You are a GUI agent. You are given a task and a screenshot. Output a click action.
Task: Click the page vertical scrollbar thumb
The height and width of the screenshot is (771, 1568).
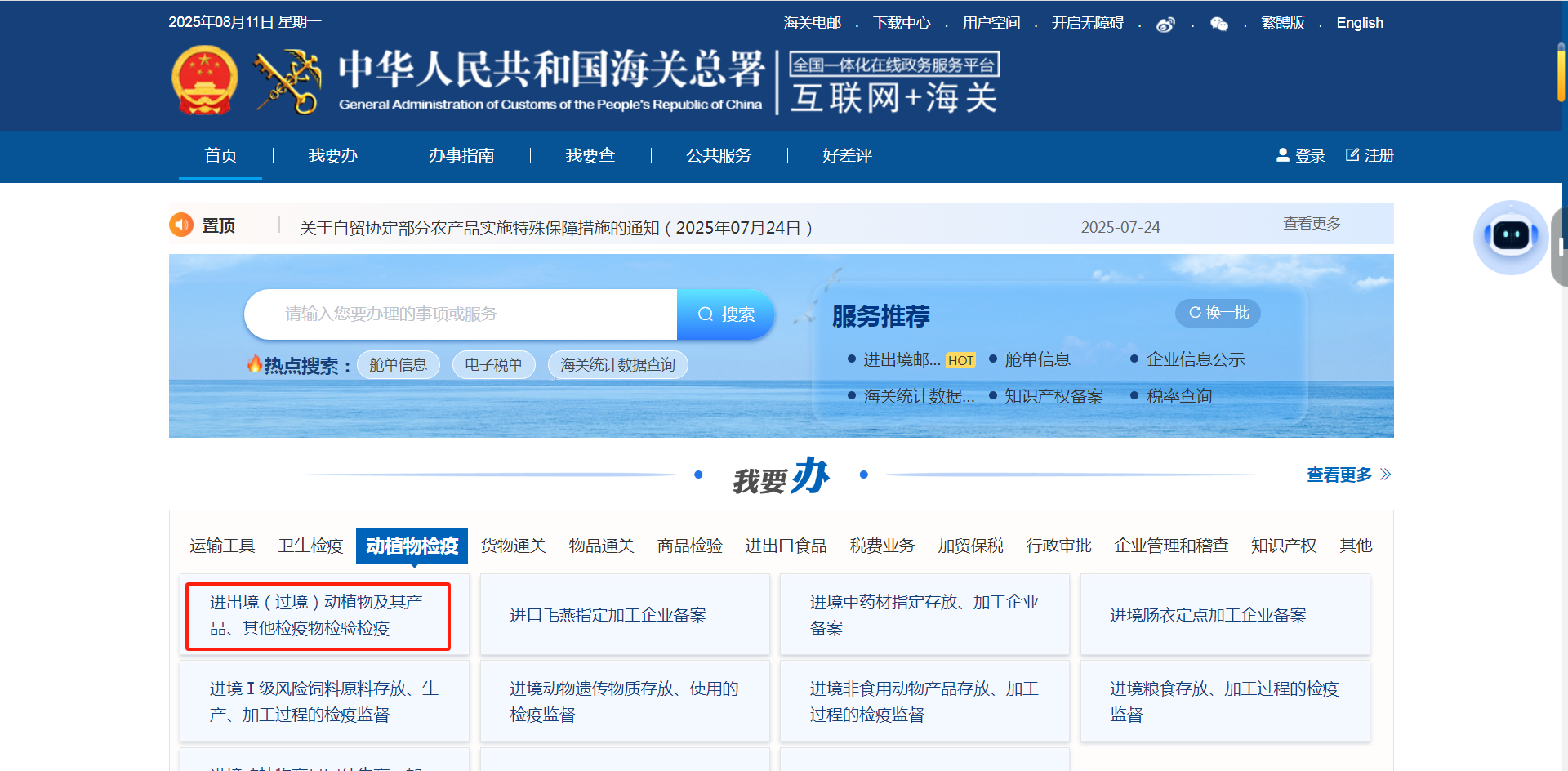pyautogui.click(x=1561, y=72)
